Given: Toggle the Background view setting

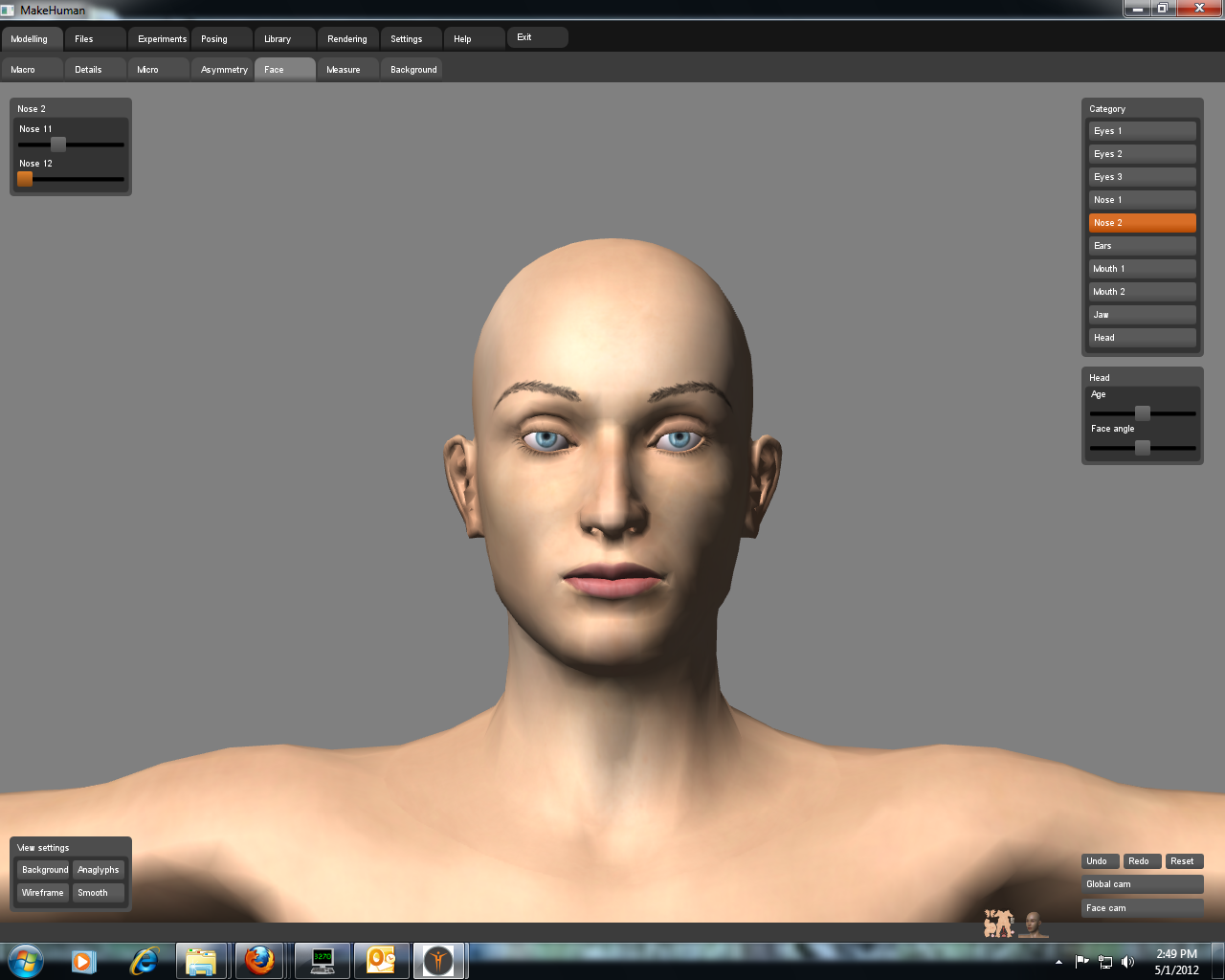Looking at the screenshot, I should 44,870.
